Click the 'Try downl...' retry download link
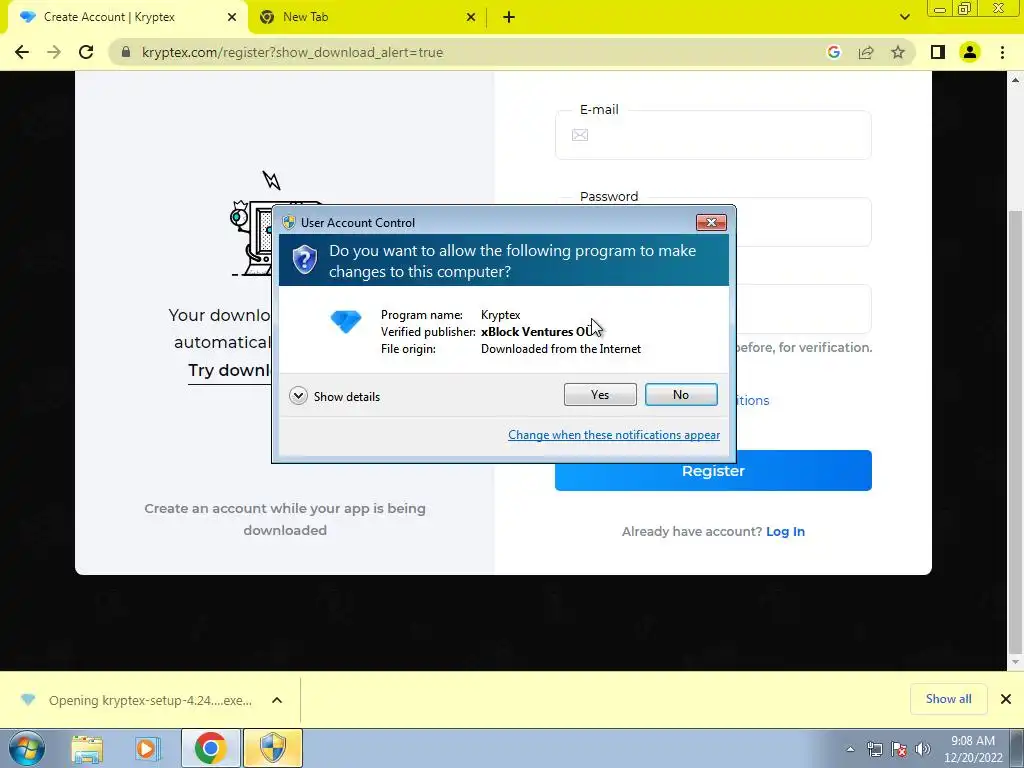The width and height of the screenshot is (1024, 768). click(229, 370)
